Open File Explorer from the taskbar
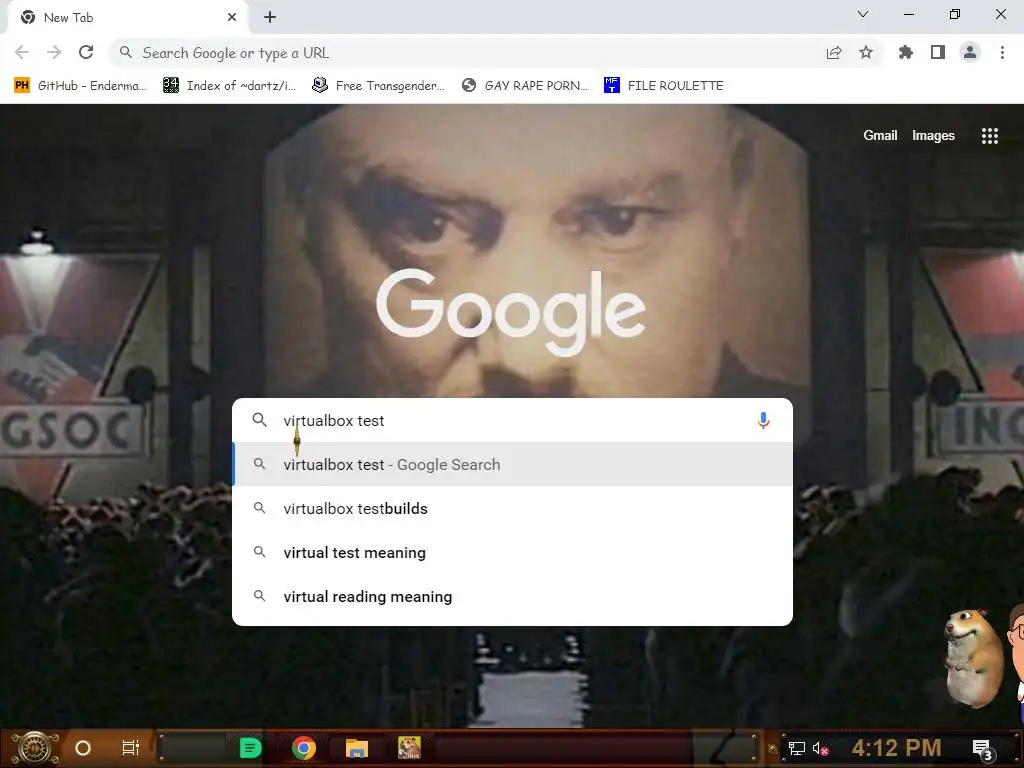Image resolution: width=1024 pixels, height=768 pixels. pos(357,748)
